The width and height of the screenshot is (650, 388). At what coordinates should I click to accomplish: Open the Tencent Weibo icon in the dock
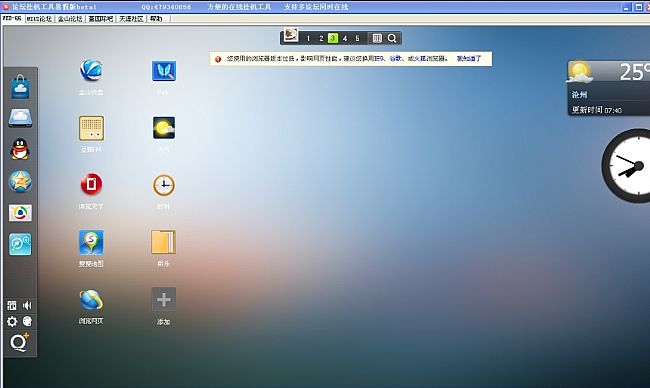coord(20,213)
